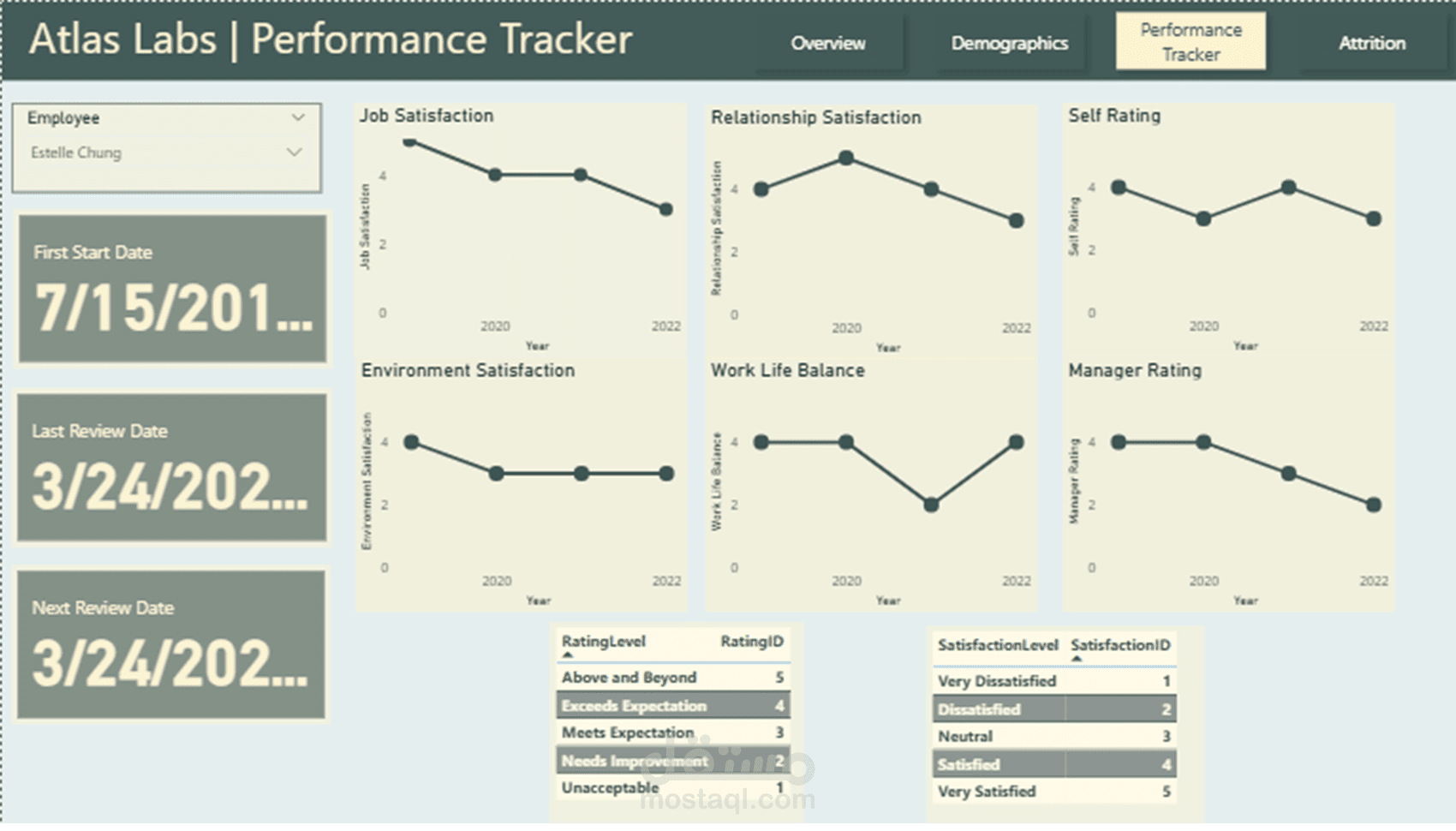1456x831 pixels.
Task: Sort table by RatingLevel column header
Action: tap(603, 642)
